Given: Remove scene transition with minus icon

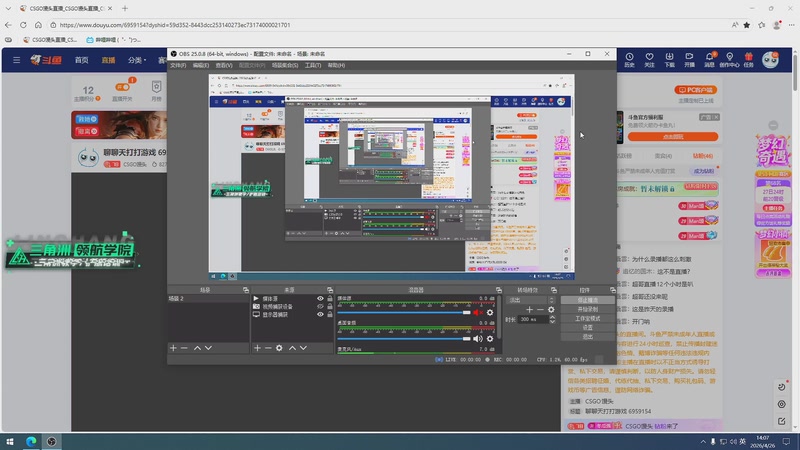Looking at the screenshot, I should pos(540,310).
